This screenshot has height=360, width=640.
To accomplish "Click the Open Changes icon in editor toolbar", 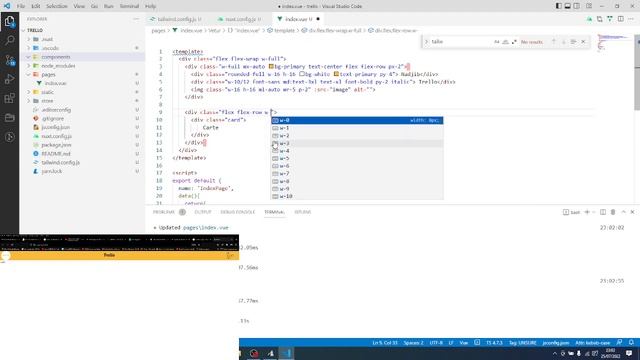I will [x=599, y=19].
